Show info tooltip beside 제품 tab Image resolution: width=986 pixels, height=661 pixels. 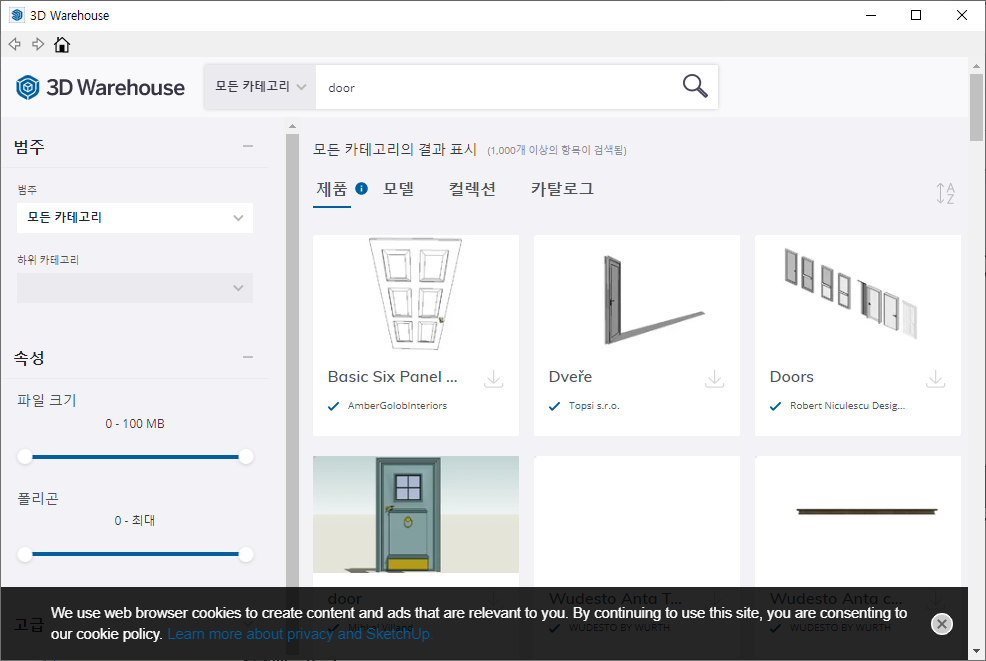pyautogui.click(x=362, y=188)
